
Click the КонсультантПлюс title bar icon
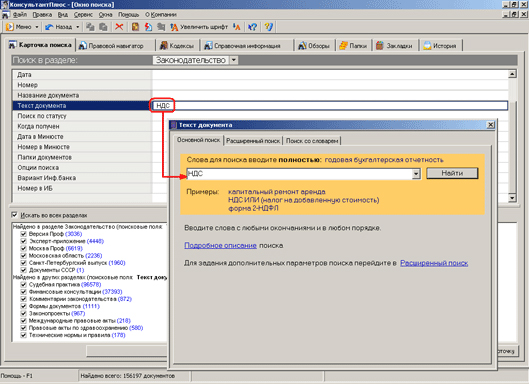pyautogui.click(x=4, y=4)
